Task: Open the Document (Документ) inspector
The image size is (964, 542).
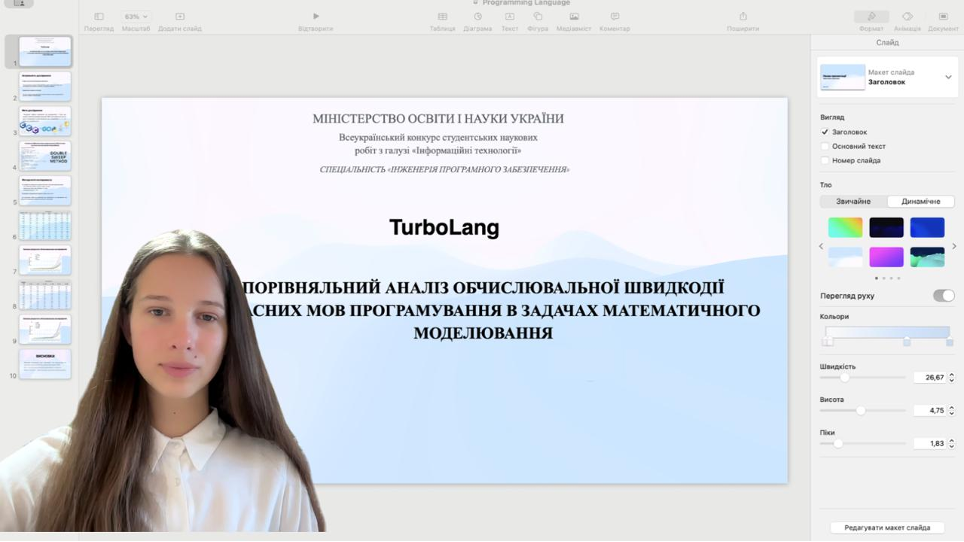Action: [943, 17]
